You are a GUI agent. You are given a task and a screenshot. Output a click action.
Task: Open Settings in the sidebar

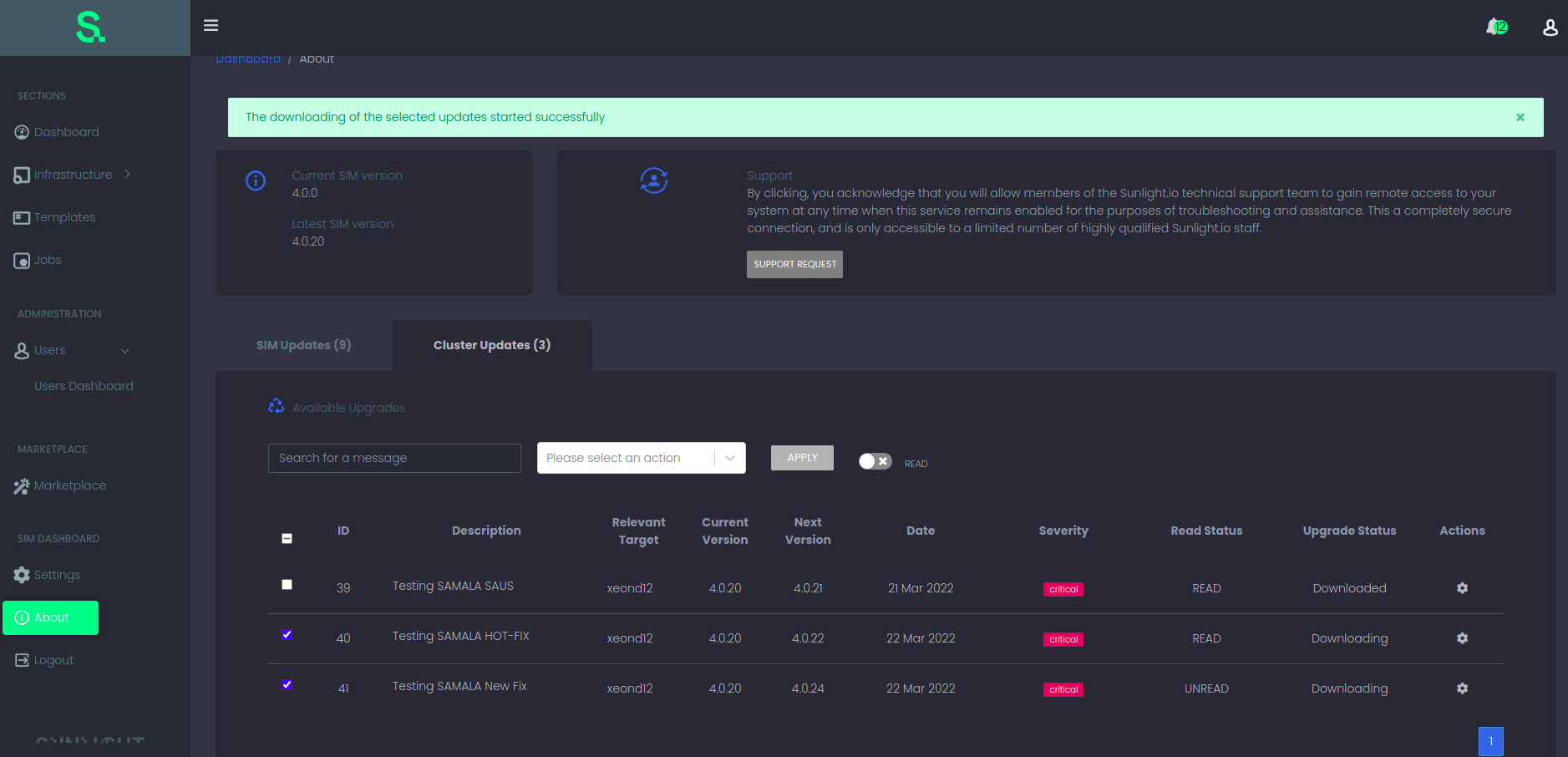point(57,575)
